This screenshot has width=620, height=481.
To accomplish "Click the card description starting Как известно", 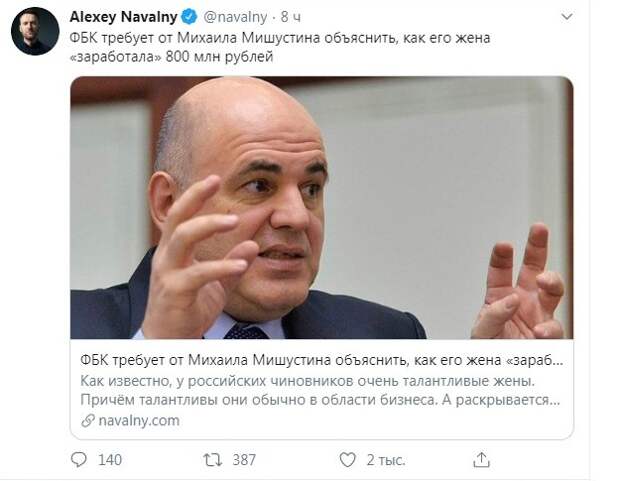I will click(320, 390).
